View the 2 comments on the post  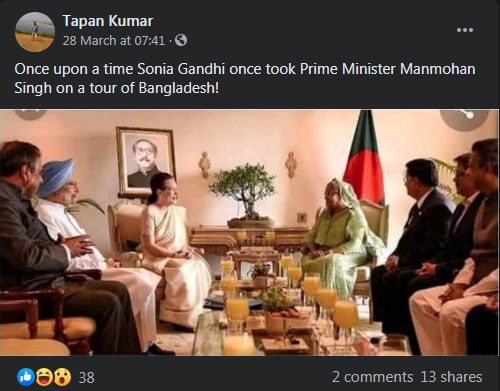pos(372,377)
